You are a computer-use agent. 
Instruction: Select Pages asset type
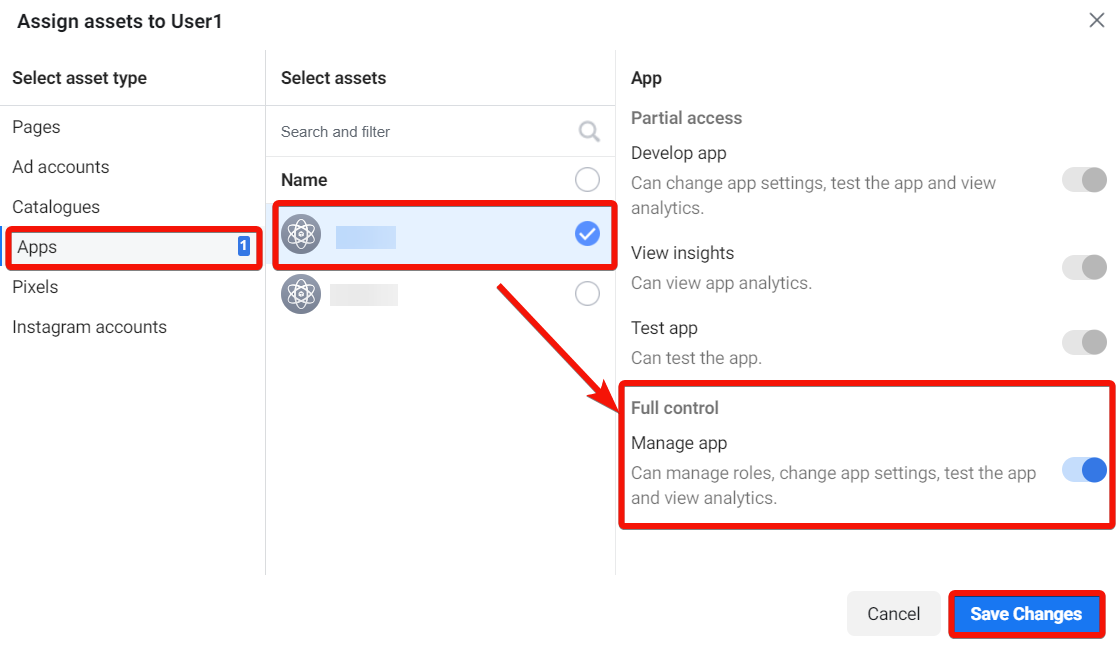point(36,127)
